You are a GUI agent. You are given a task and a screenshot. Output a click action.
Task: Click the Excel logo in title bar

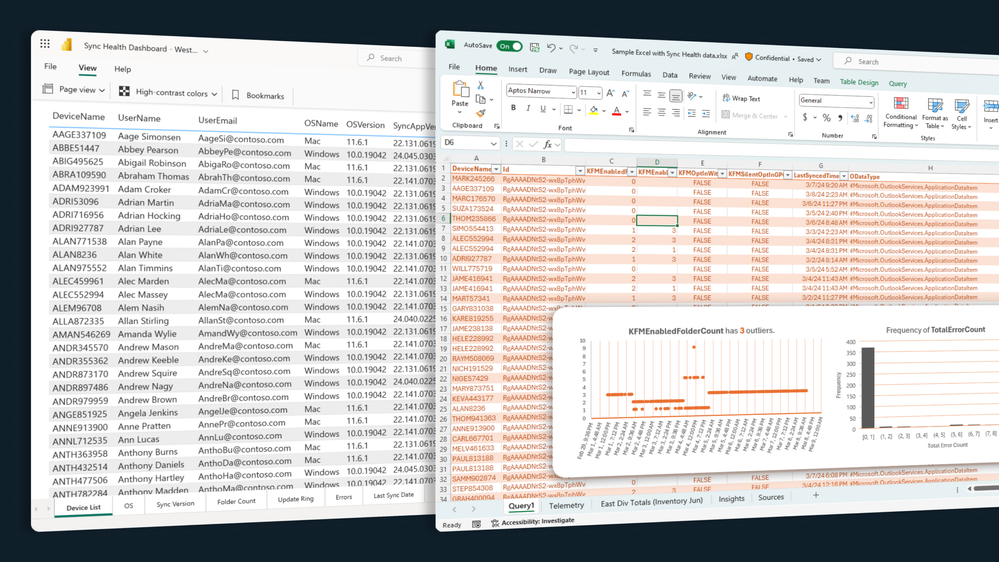point(450,44)
